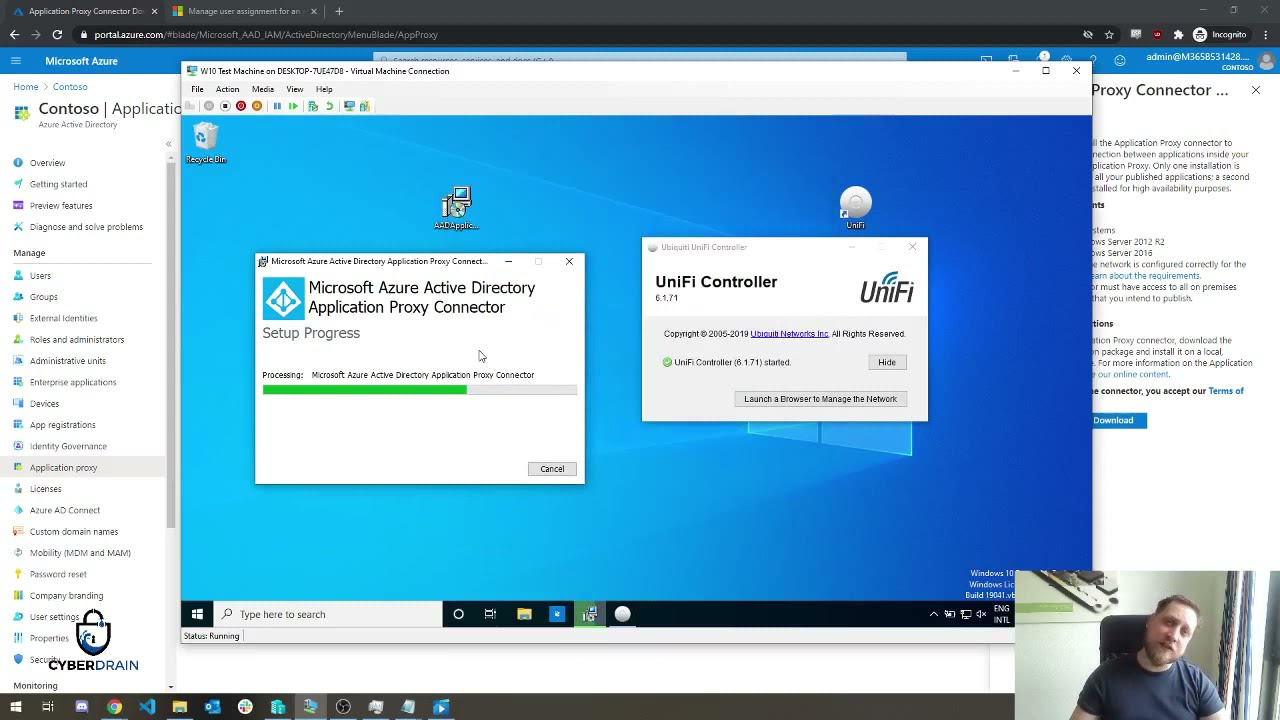The height and width of the screenshot is (720, 1280).
Task: Click the Recycle Bin desktop icon in VM
Action: pyautogui.click(x=206, y=143)
